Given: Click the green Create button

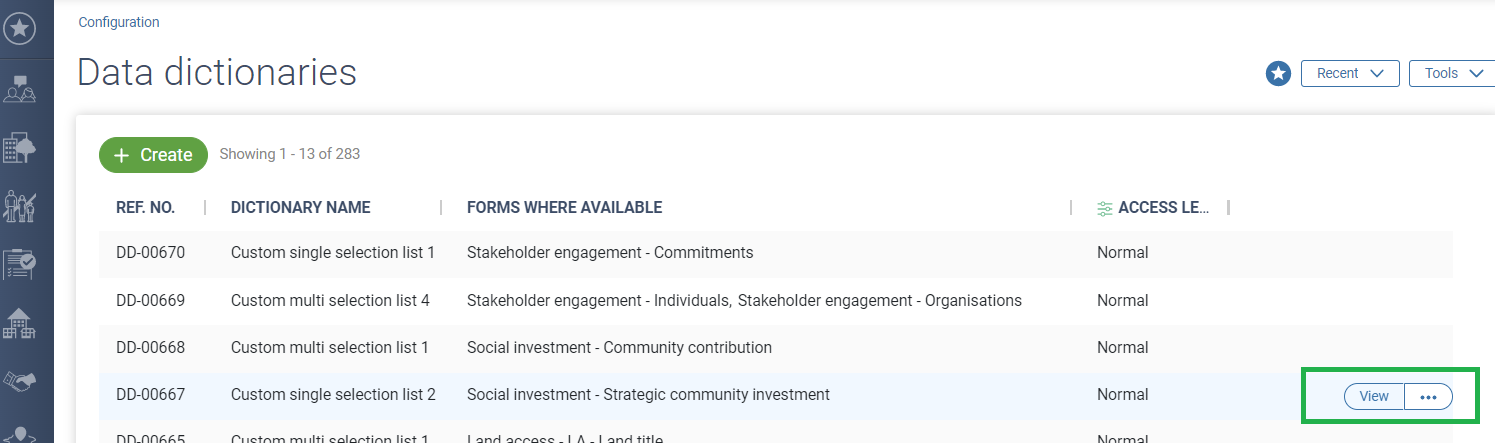Looking at the screenshot, I should point(153,155).
